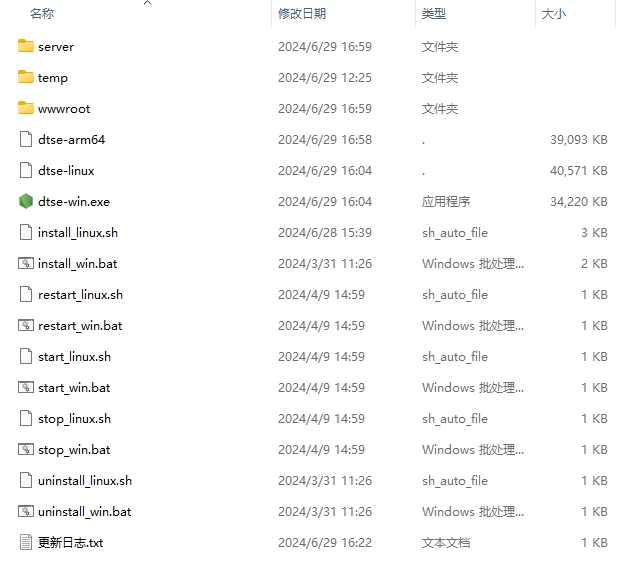Select the file name install_win.bat
This screenshot has width=638, height=575.
point(77,264)
